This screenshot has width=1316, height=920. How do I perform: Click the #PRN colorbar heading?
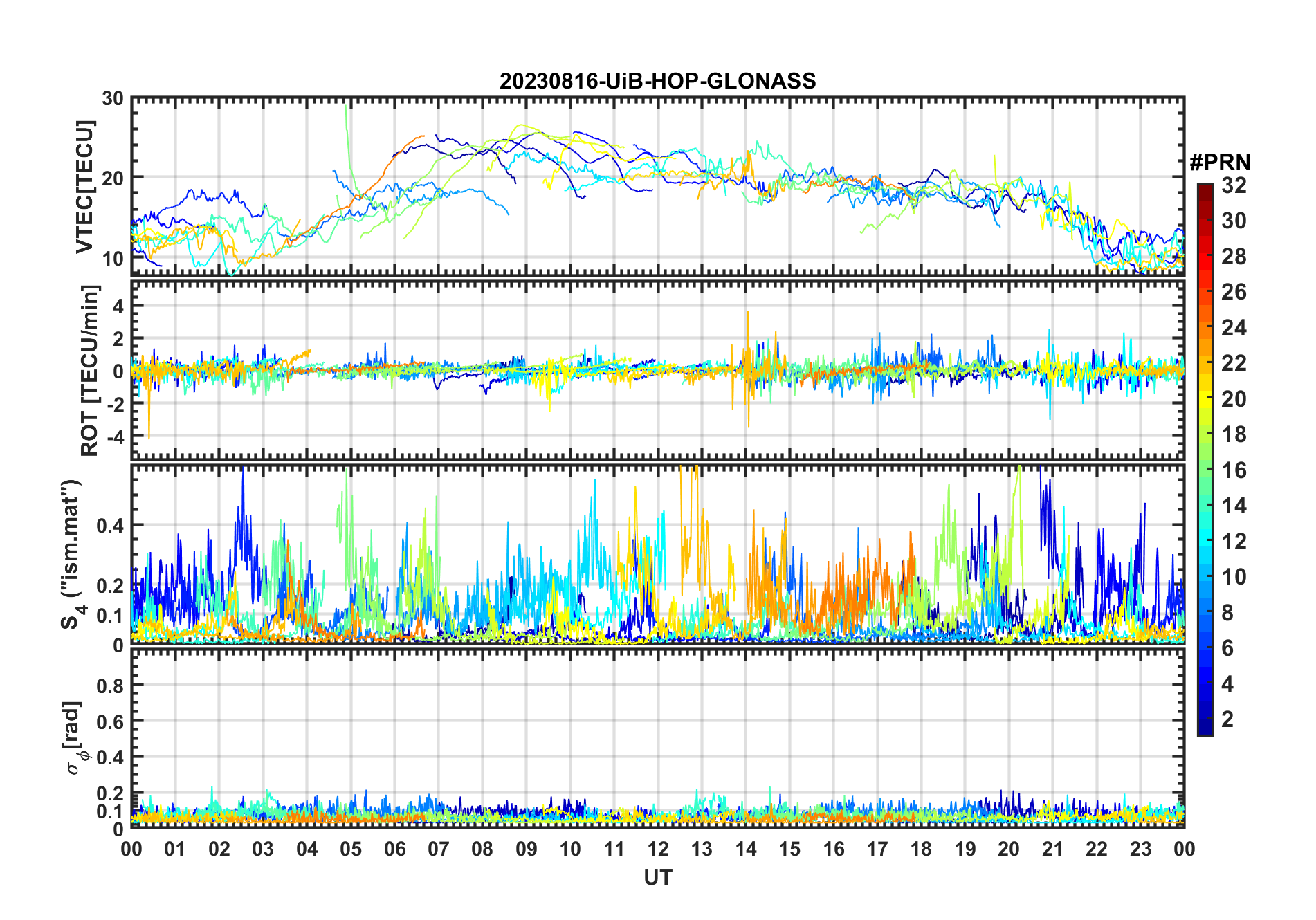pos(1220,163)
